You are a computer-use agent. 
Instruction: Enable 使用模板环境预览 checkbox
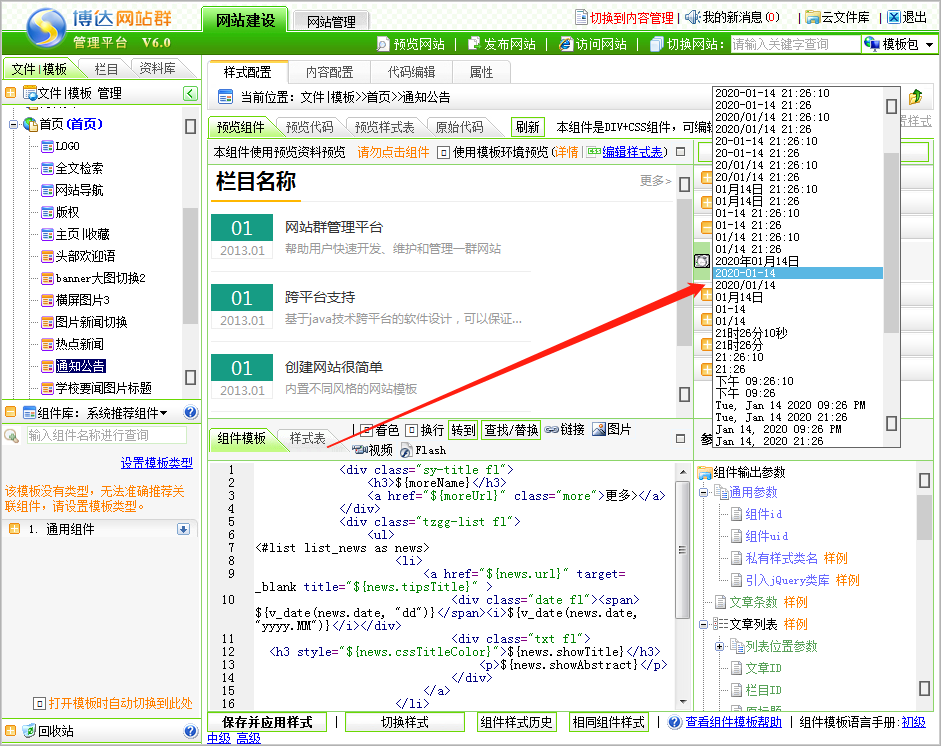point(443,152)
